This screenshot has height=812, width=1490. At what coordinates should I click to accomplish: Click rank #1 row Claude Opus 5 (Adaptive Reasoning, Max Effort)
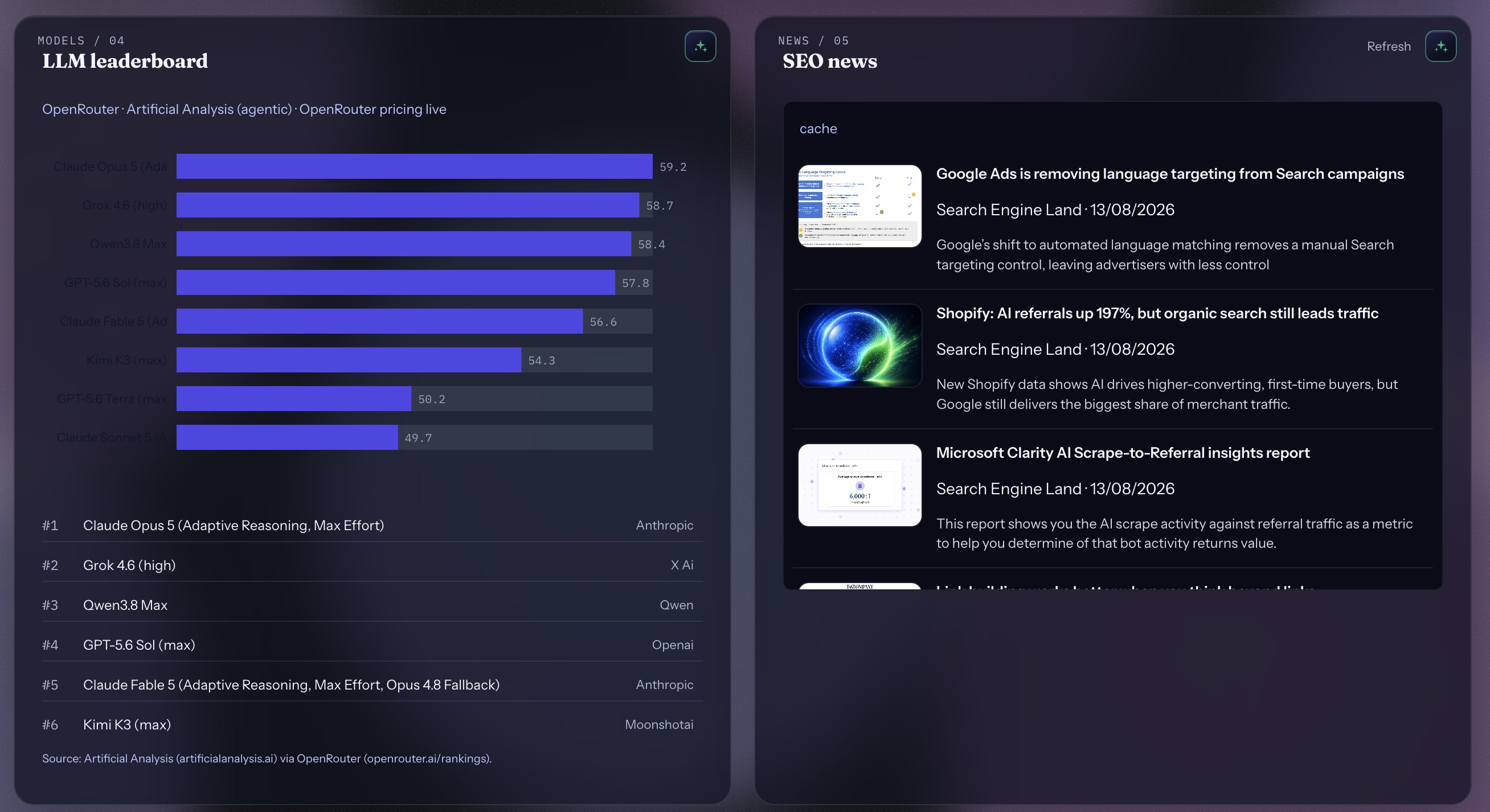(372, 525)
